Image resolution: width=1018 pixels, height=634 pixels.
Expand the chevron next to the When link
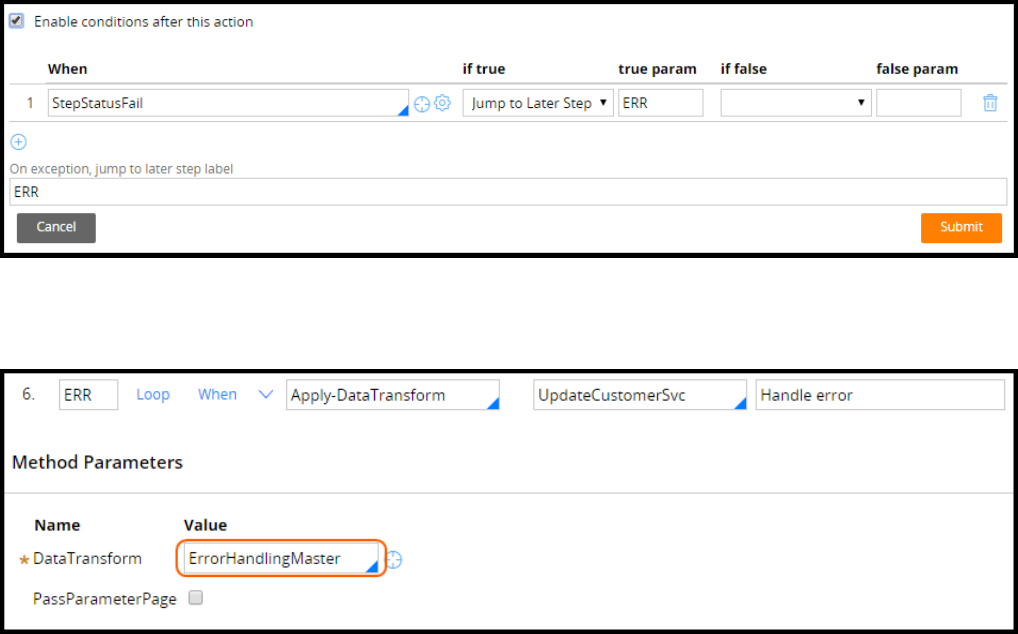pyautogui.click(x=266, y=395)
